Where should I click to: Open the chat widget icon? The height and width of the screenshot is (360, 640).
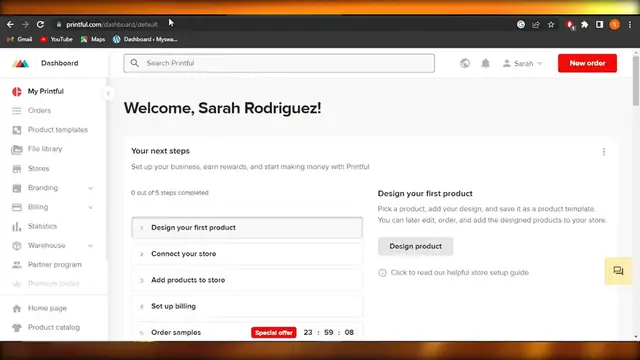618,271
